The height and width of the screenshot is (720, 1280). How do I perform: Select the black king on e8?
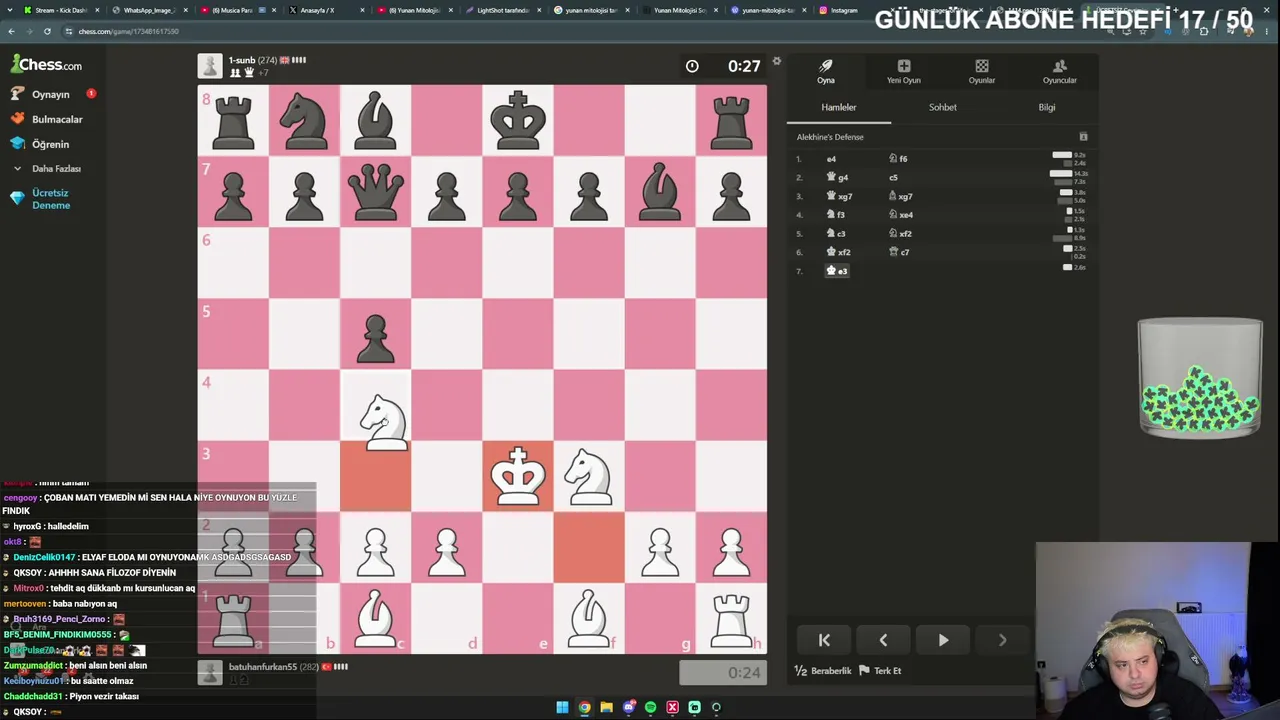coord(518,120)
